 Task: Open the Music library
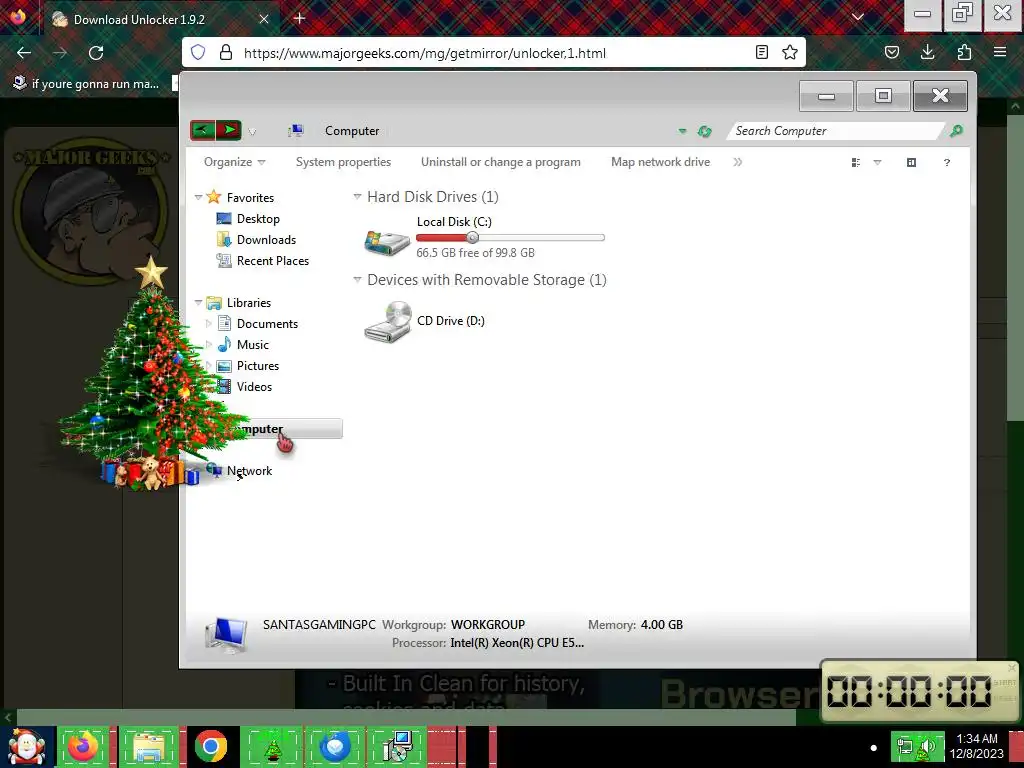pyautogui.click(x=252, y=344)
